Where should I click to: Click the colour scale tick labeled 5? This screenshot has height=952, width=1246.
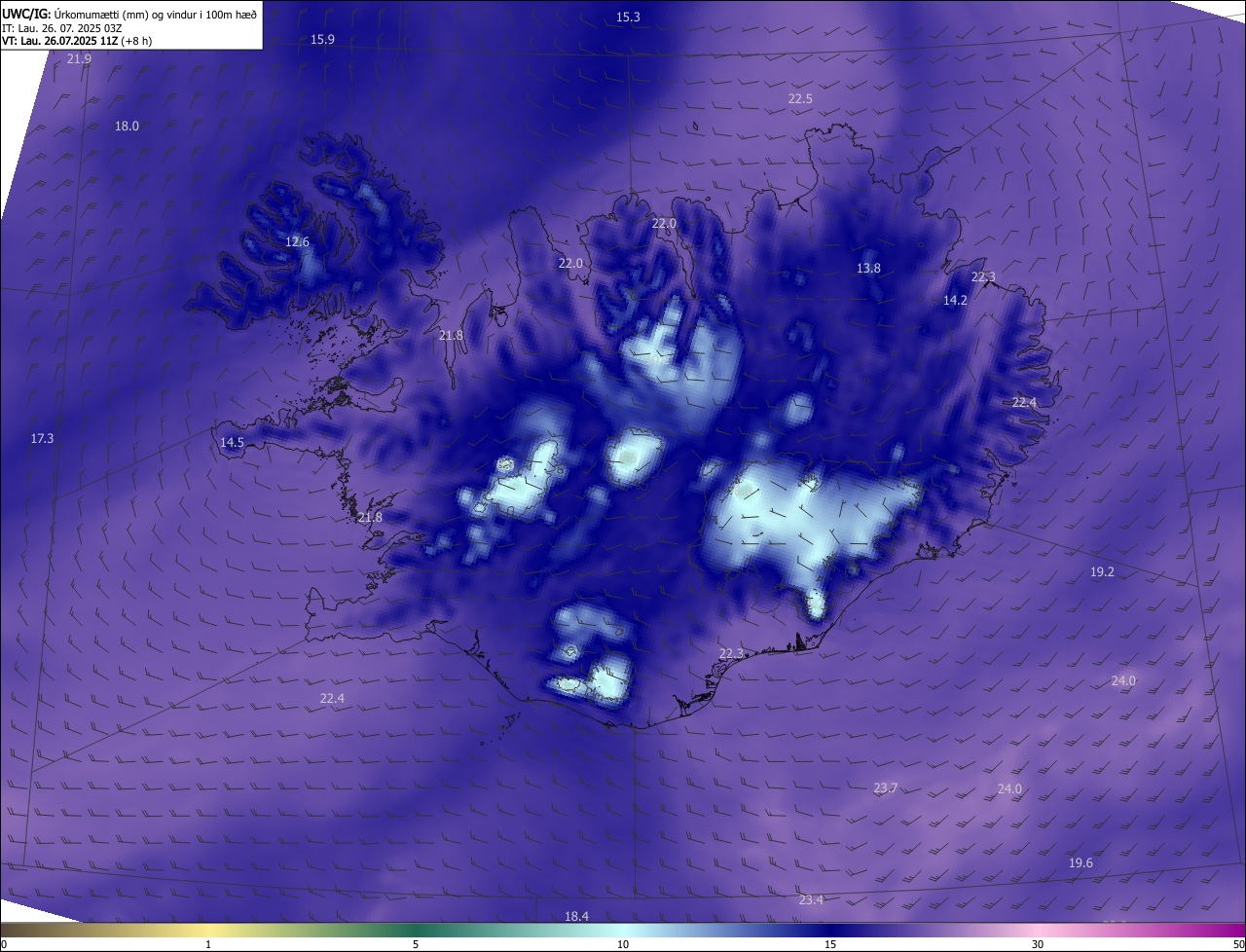tap(416, 944)
